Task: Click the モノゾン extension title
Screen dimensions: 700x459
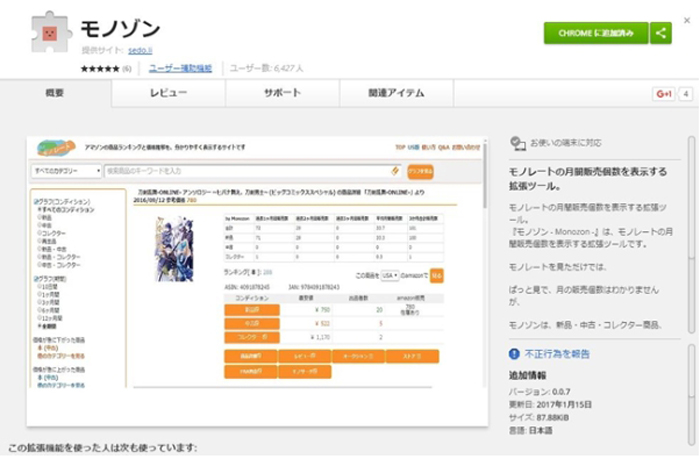Action: (x=120, y=29)
